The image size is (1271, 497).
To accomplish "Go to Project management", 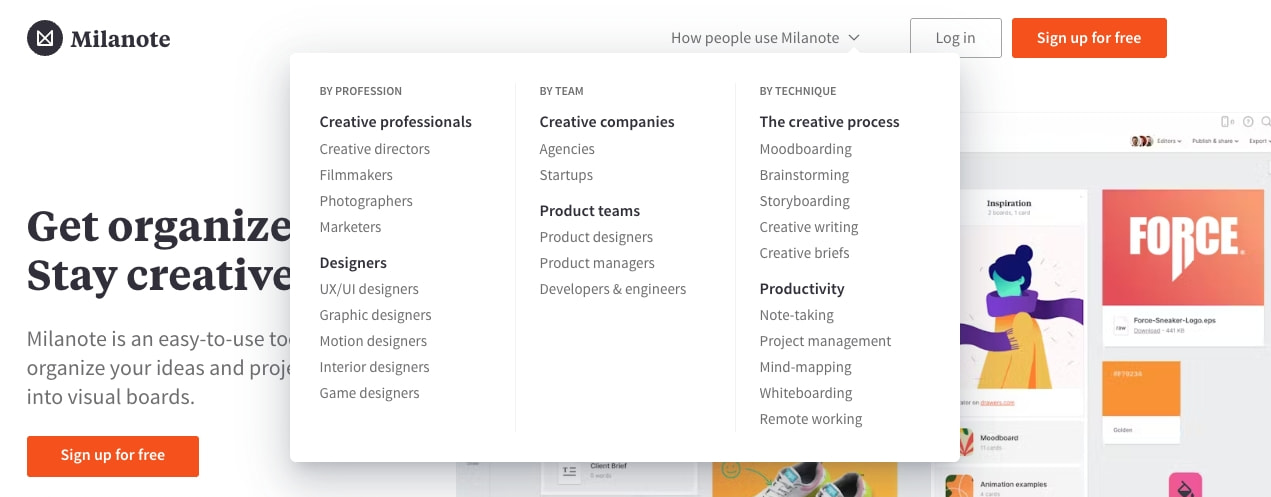I will tap(825, 341).
